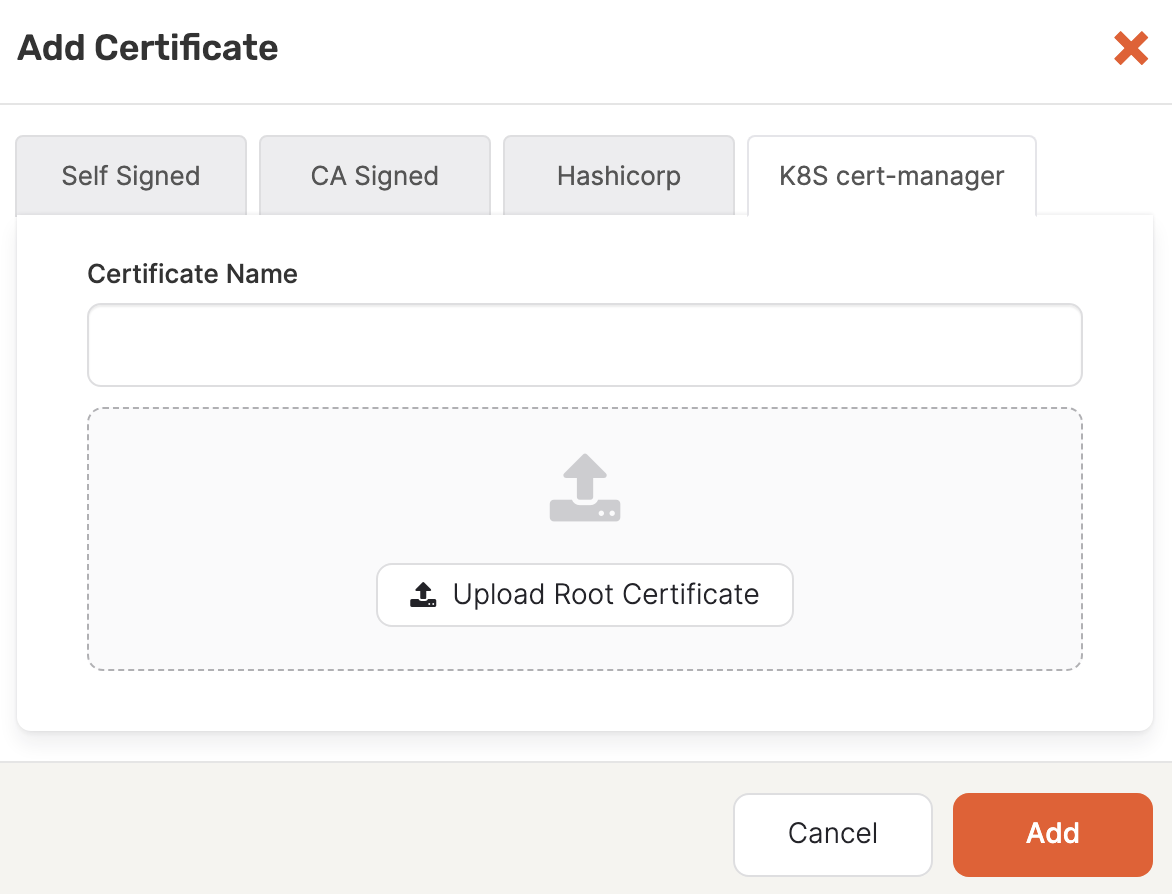The image size is (1172, 894).
Task: Submit the form with the orange Add button
Action: coord(1052,834)
